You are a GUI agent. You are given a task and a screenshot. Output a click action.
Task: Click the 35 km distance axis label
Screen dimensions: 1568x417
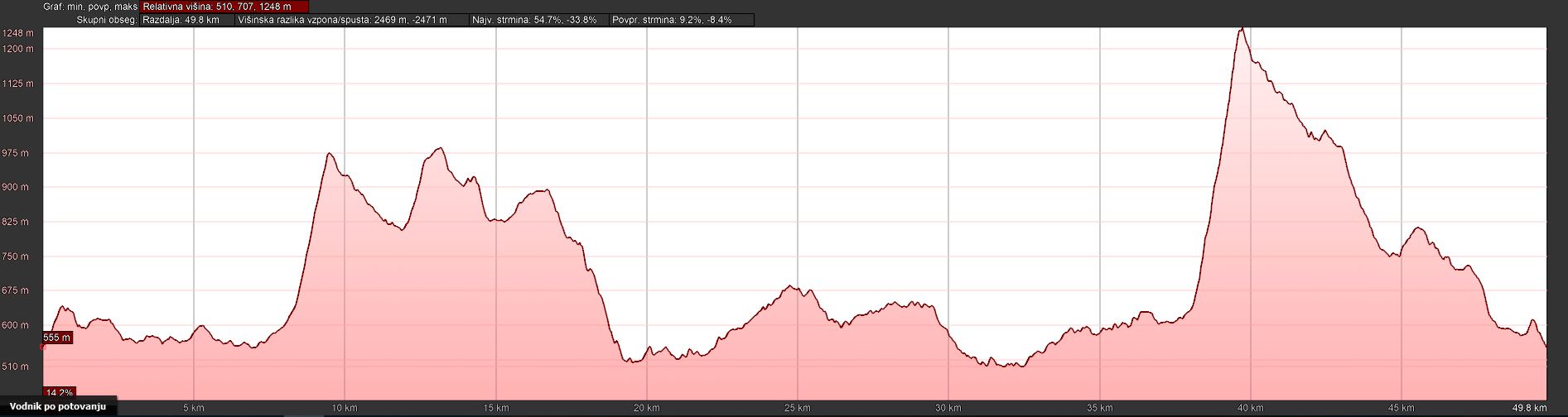[1099, 408]
